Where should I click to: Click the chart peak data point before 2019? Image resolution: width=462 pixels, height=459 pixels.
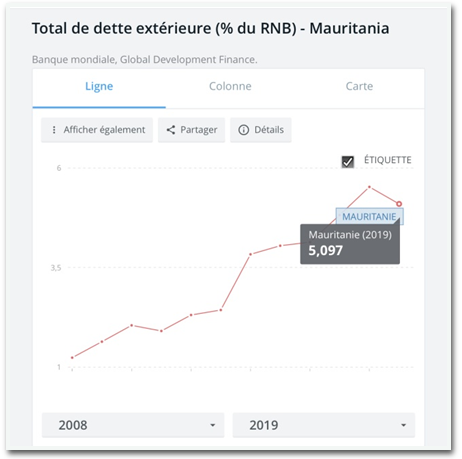point(369,187)
